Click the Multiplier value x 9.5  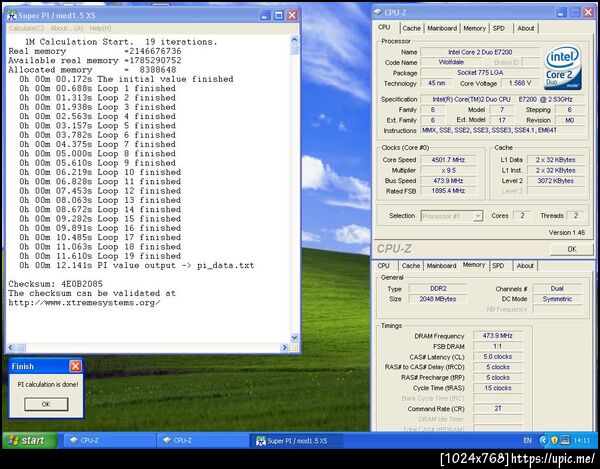[x=448, y=170]
